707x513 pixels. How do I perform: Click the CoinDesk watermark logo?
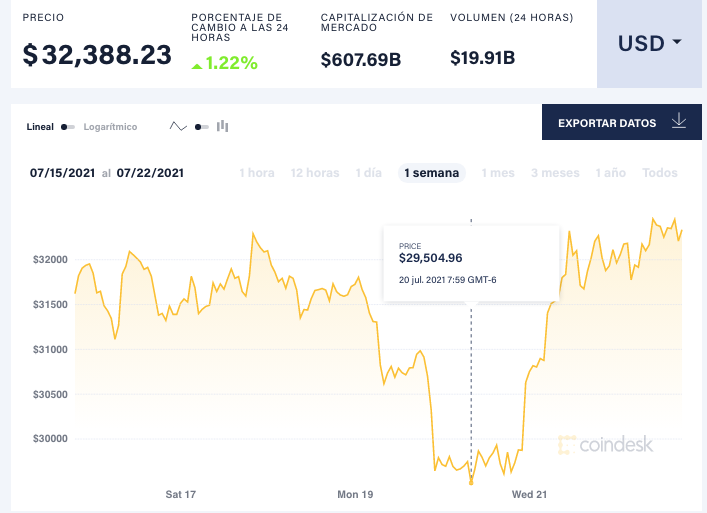[606, 444]
